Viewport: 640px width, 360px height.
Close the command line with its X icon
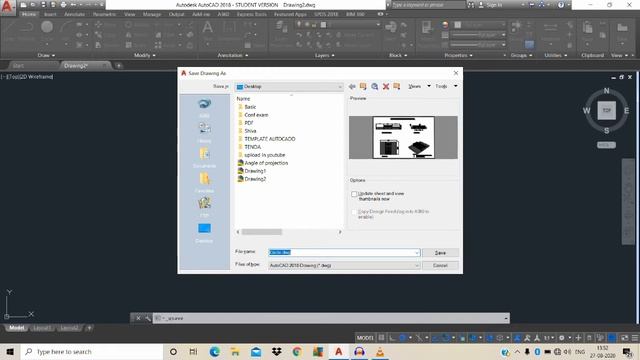click(x=138, y=318)
